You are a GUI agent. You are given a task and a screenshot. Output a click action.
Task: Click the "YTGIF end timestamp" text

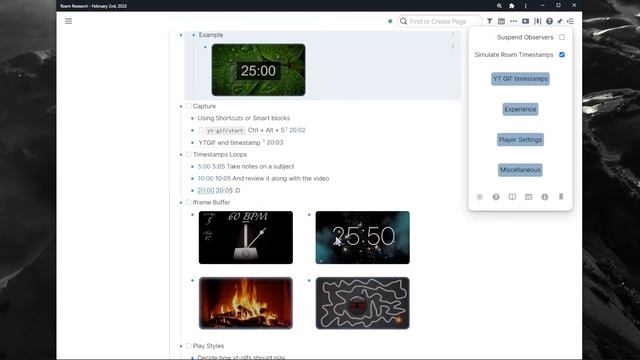point(229,142)
